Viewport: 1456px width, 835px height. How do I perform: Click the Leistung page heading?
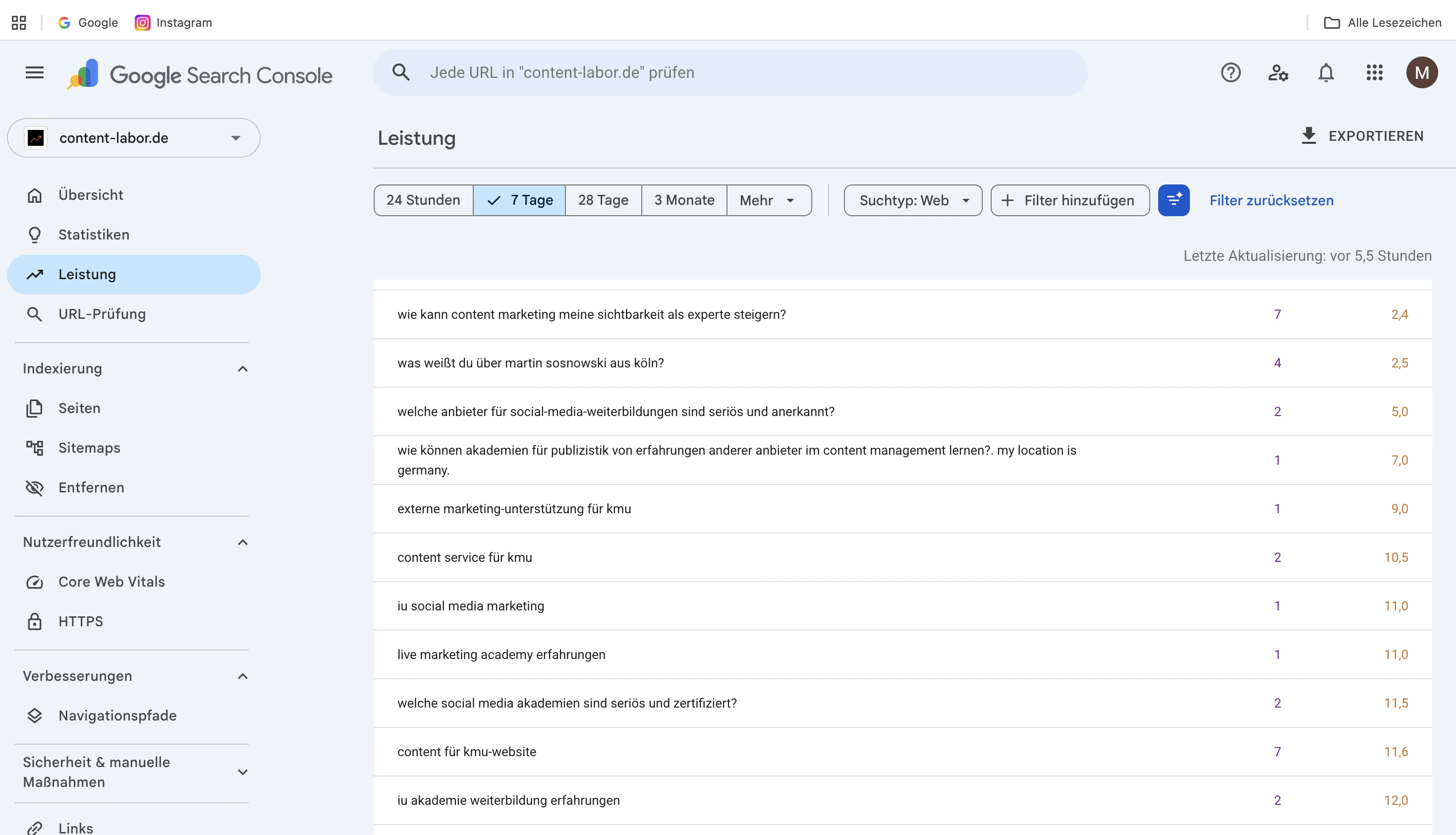tap(417, 138)
